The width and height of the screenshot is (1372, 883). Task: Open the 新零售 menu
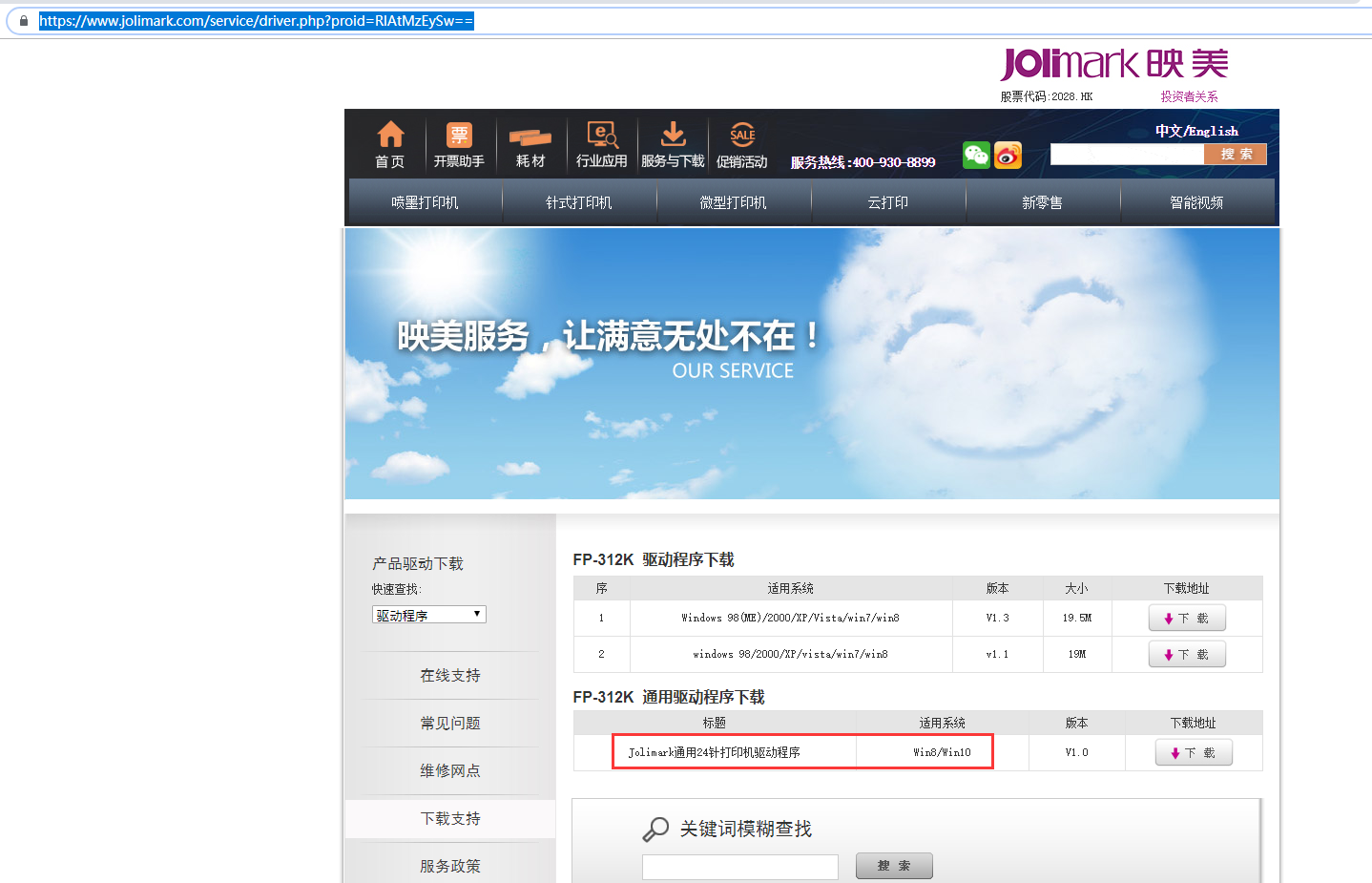[x=1043, y=202]
